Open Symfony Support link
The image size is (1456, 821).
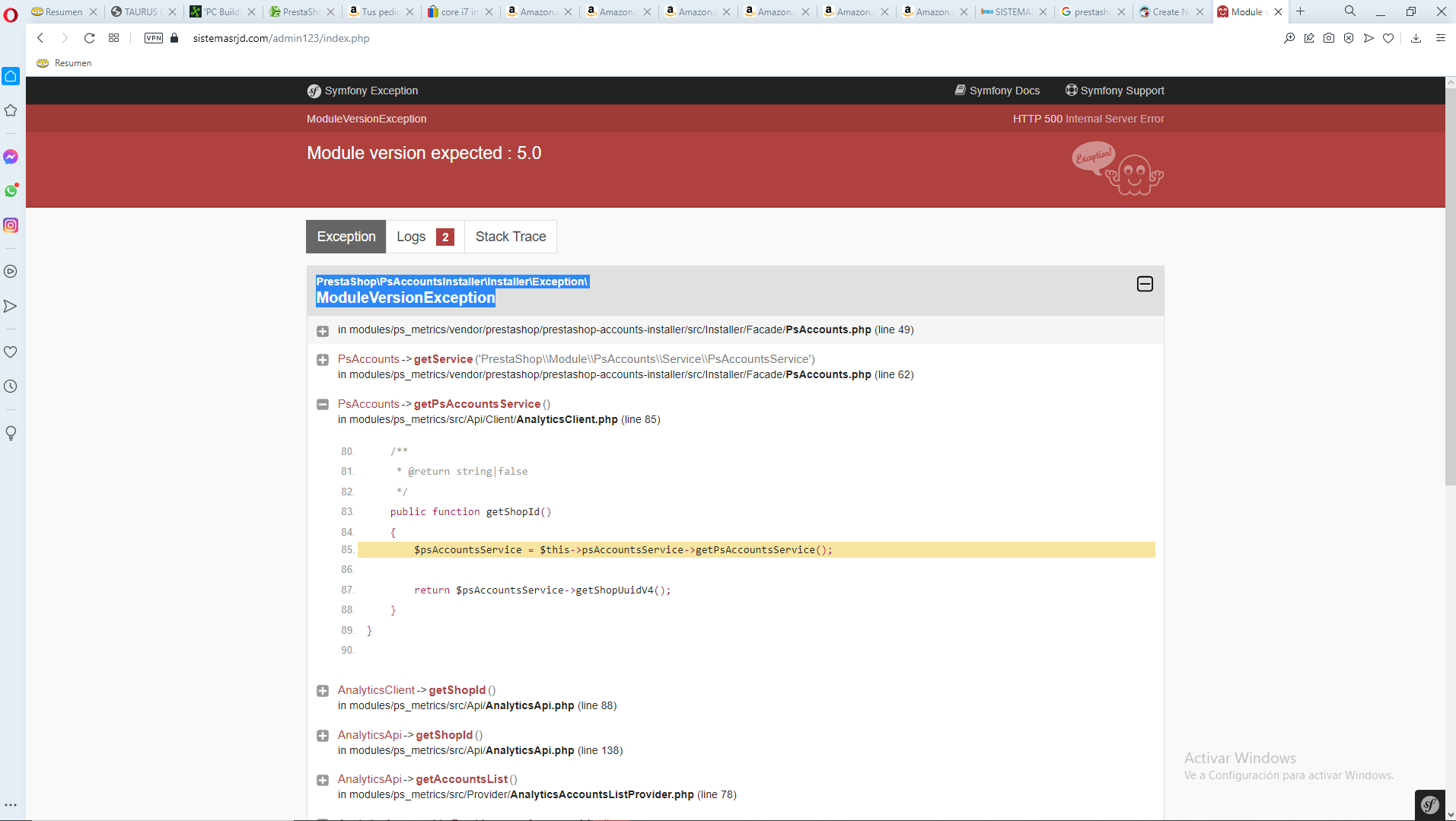click(1115, 91)
